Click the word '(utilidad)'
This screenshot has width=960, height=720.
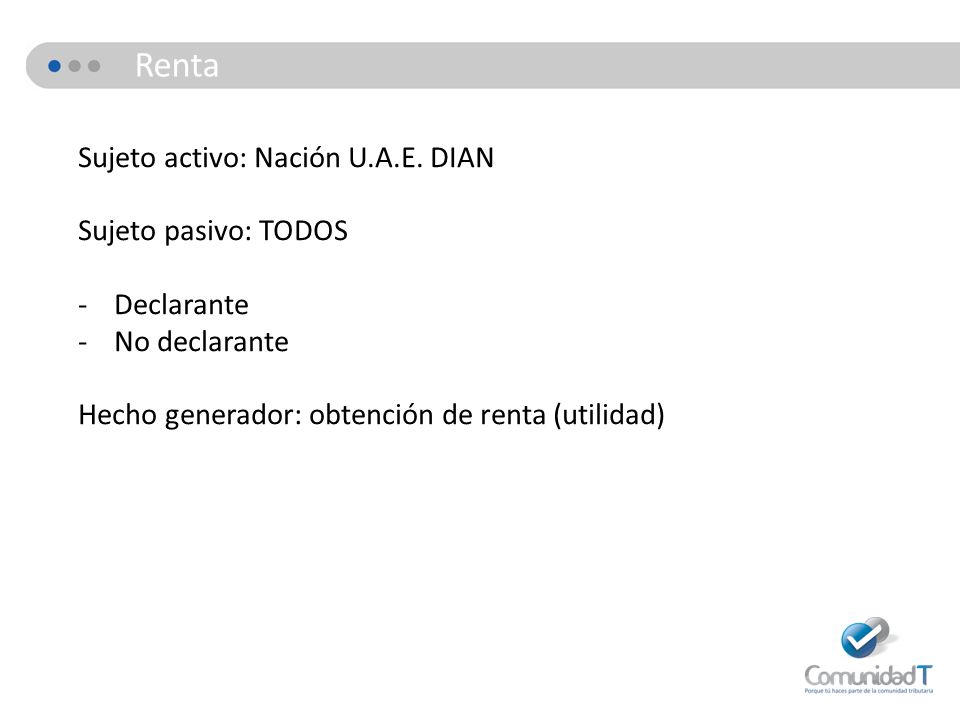609,415
